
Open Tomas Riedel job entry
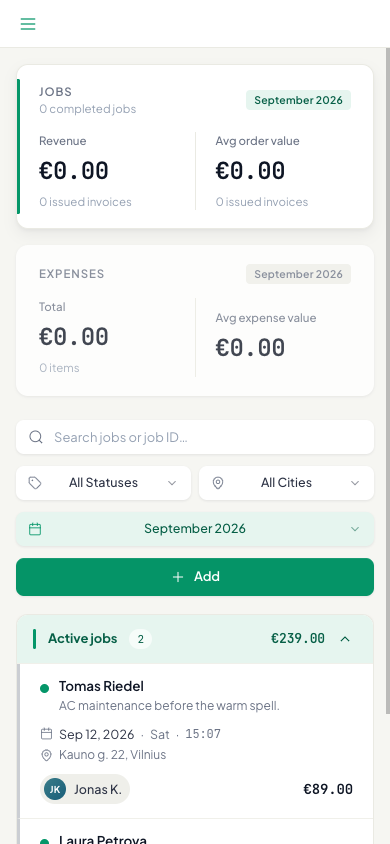tap(196, 741)
